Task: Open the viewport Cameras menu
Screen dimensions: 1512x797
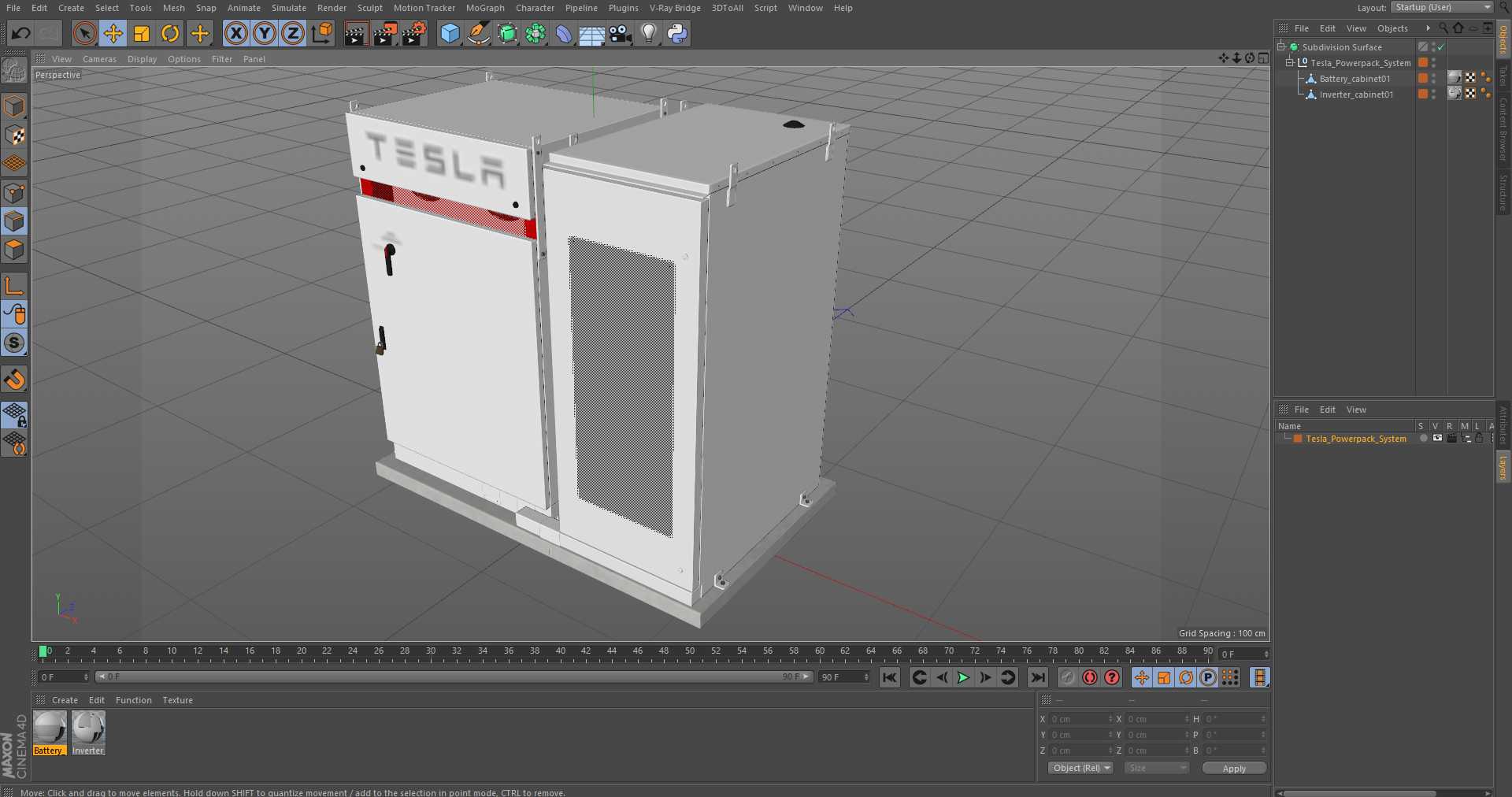Action: [x=99, y=59]
